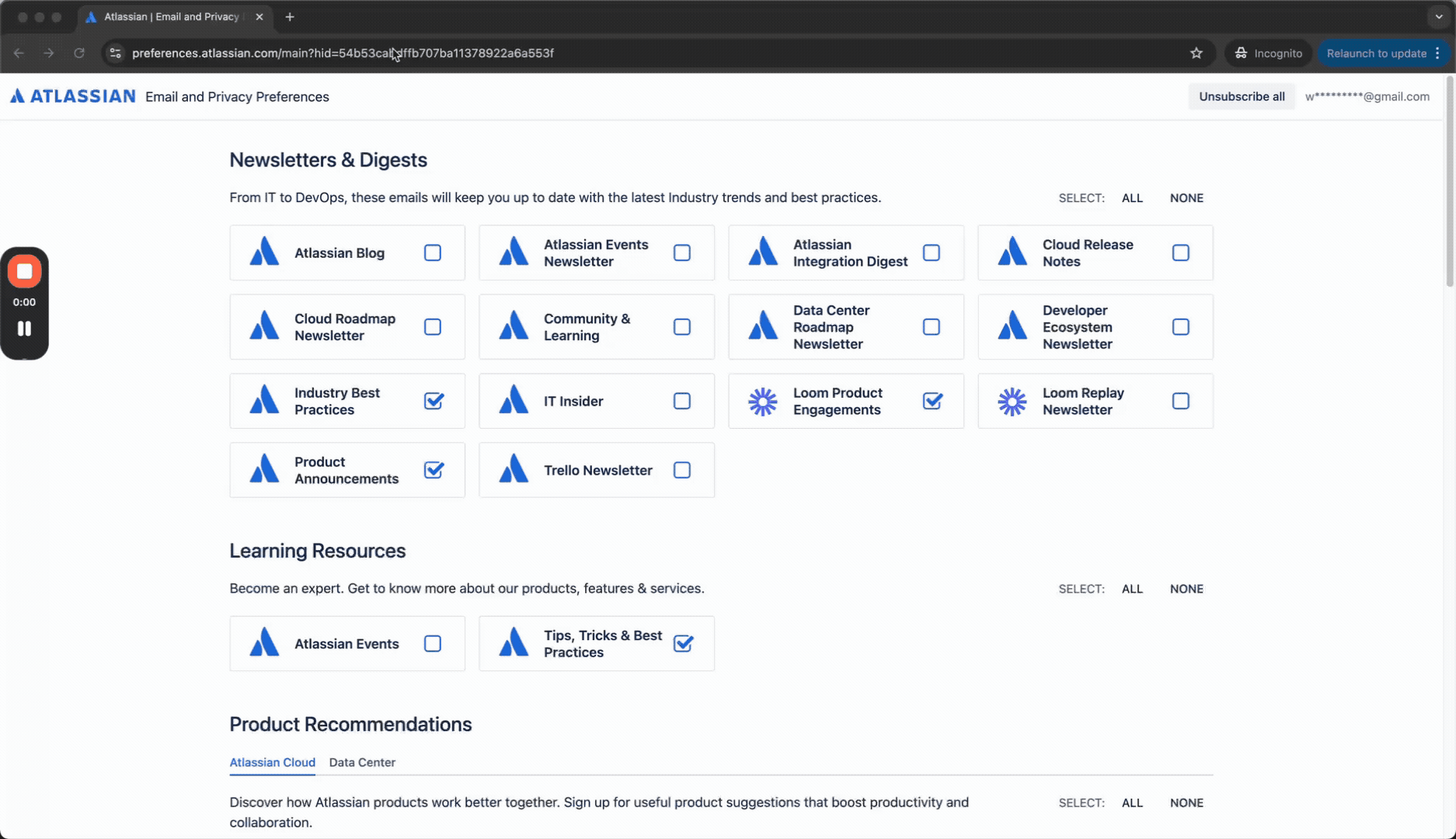
Task: Check the Atlassian Integration Digest checkbox
Action: 932,252
